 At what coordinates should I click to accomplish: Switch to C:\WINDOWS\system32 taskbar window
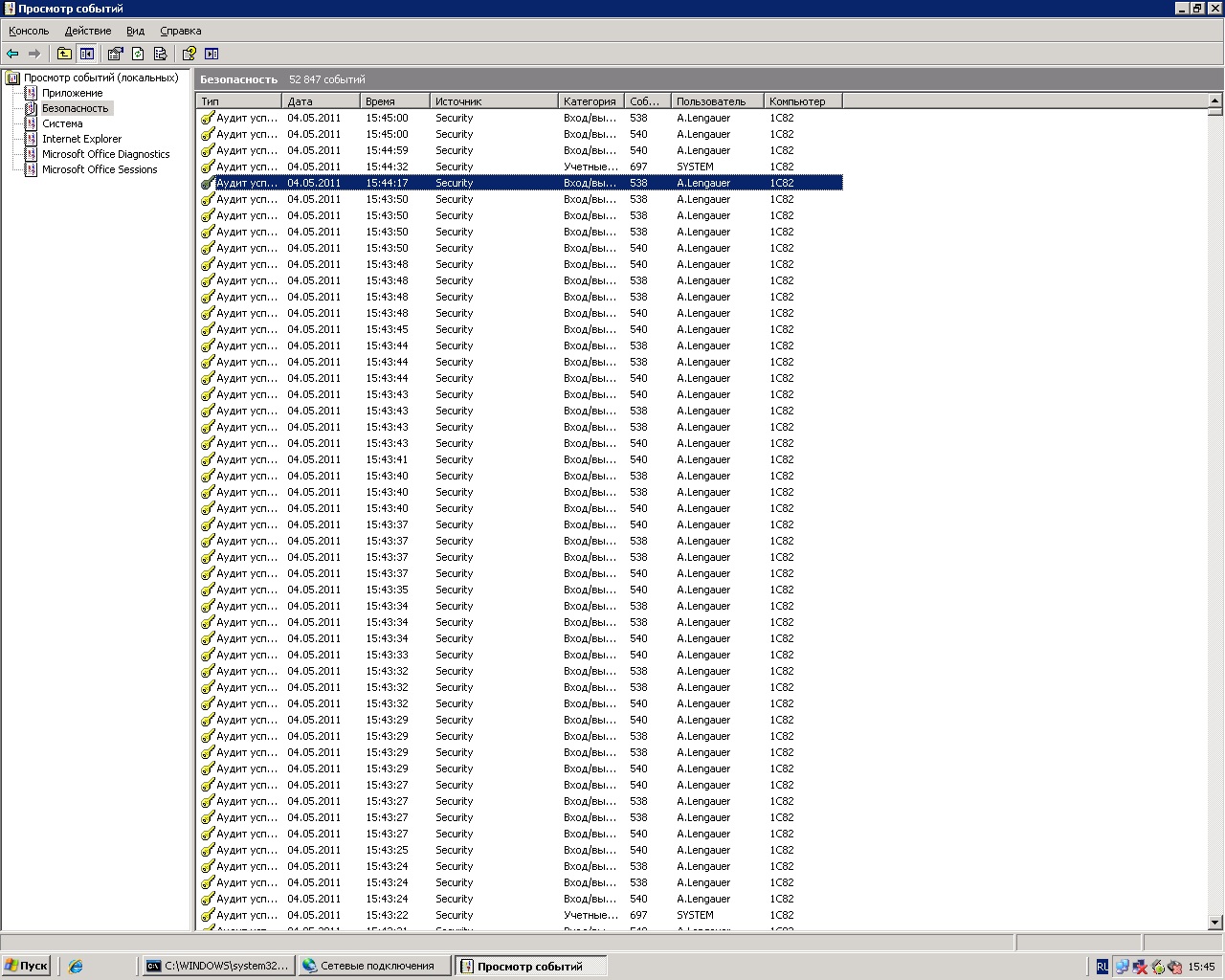point(218,966)
